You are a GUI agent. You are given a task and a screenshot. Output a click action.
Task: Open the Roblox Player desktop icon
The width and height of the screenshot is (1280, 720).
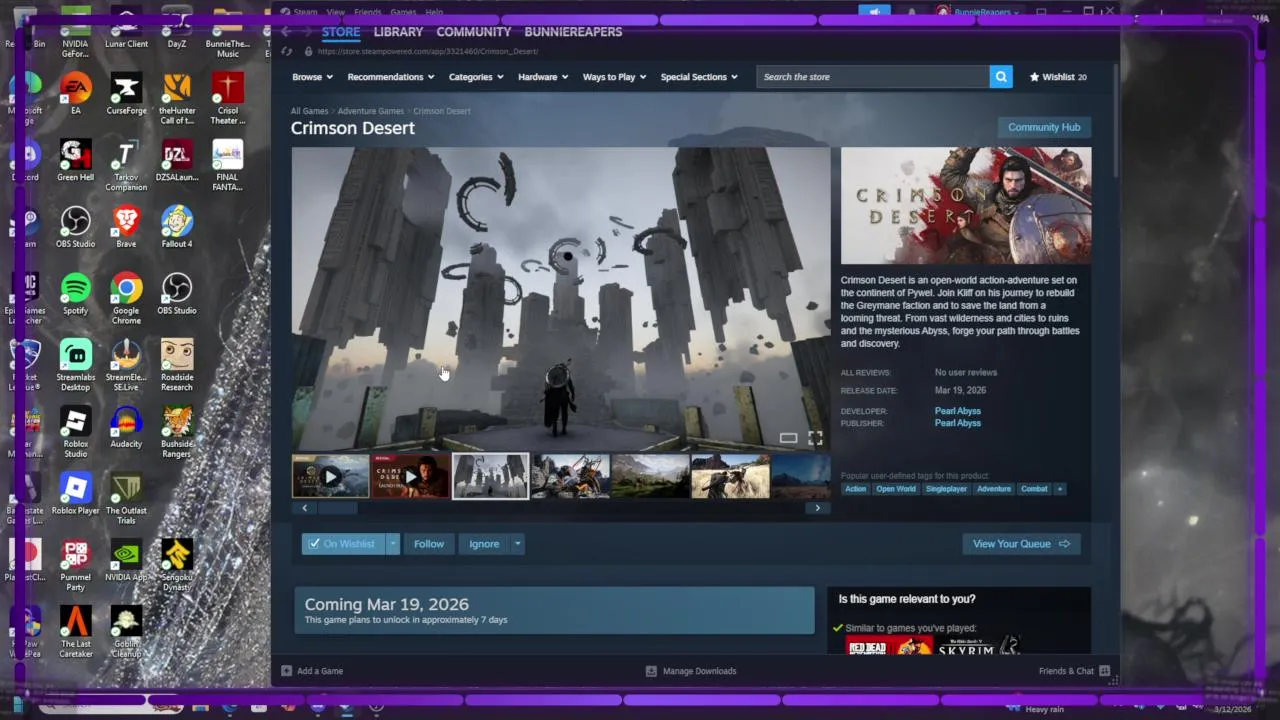[75, 494]
